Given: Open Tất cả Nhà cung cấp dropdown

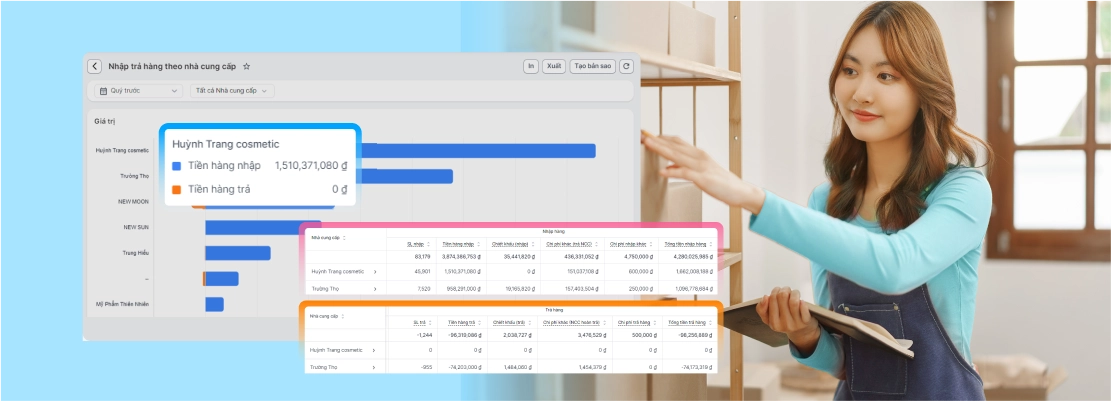Looking at the screenshot, I should (231, 91).
